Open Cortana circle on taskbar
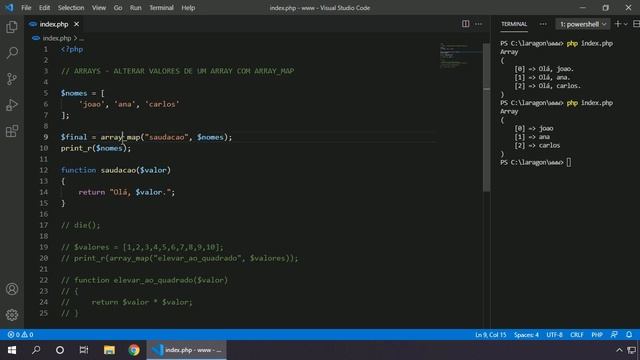 (60, 350)
